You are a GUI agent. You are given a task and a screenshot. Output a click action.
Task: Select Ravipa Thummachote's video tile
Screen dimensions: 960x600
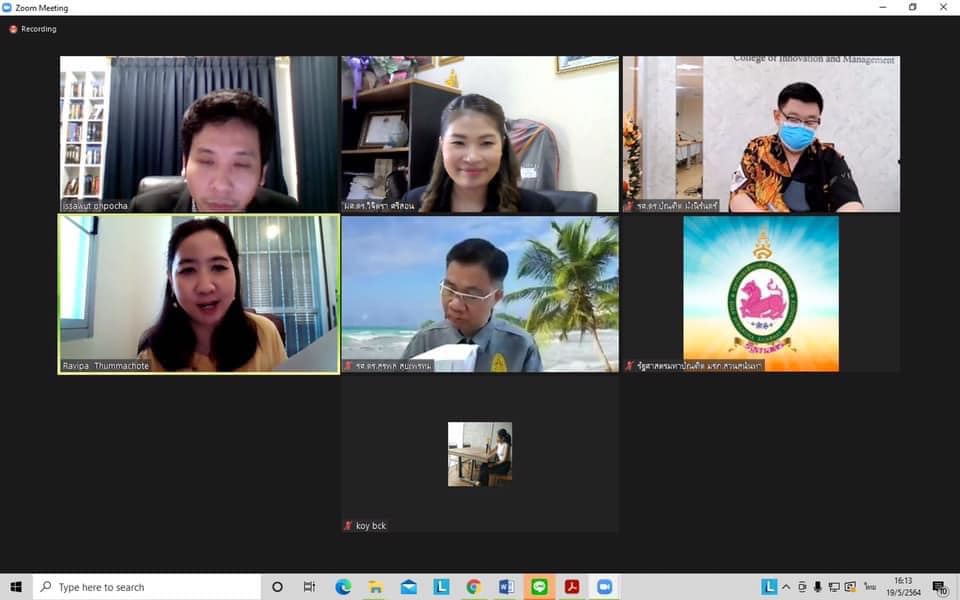click(199, 293)
